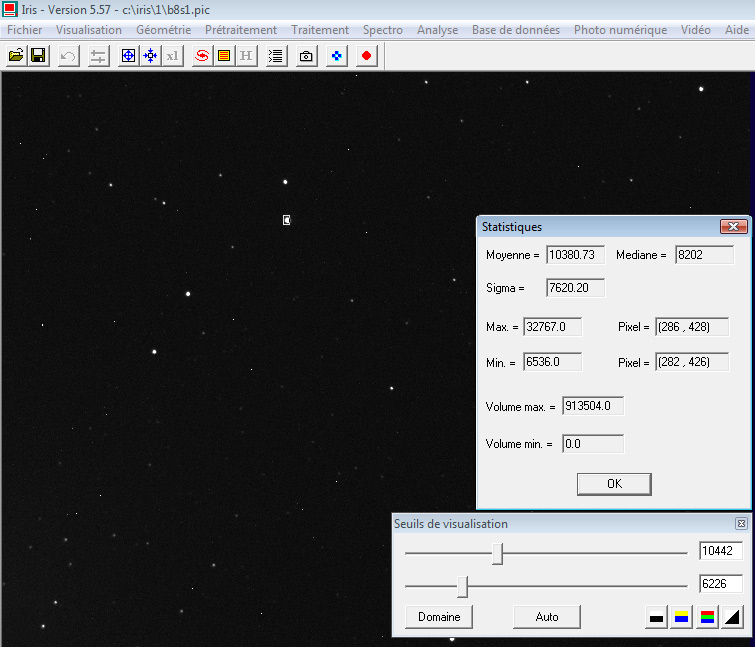Click the H histogram toolbar icon
755x647 pixels.
click(246, 56)
